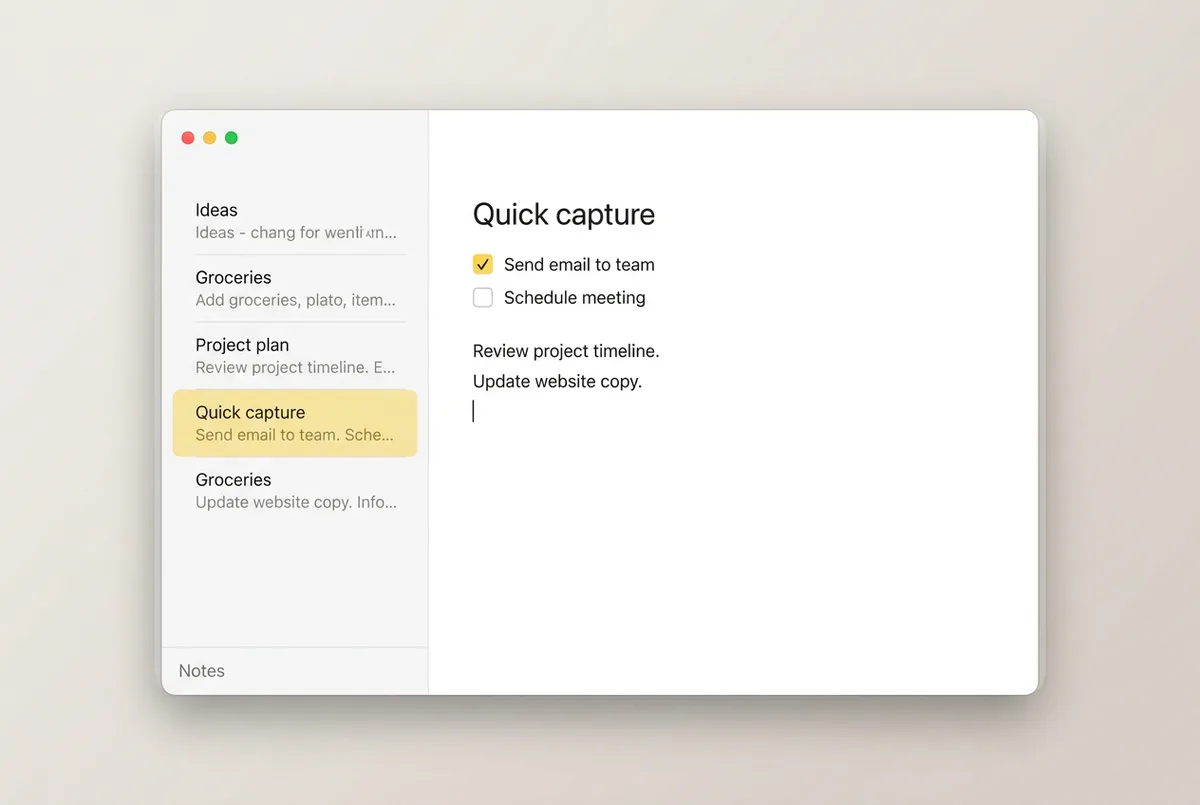Click the Review project timeline line in the note
The height and width of the screenshot is (805, 1200).
click(566, 351)
